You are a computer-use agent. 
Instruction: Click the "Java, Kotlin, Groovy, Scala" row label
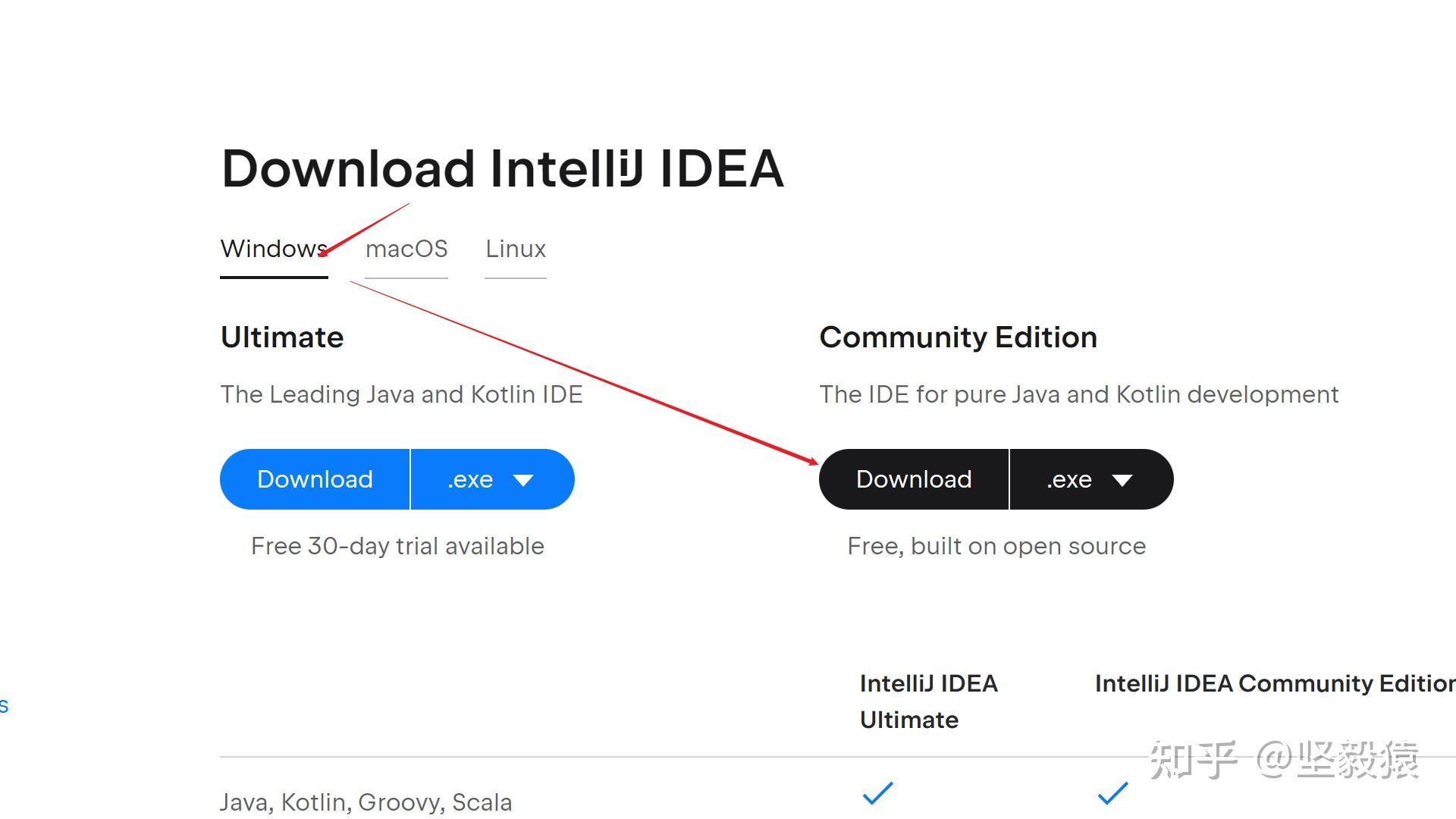(366, 802)
